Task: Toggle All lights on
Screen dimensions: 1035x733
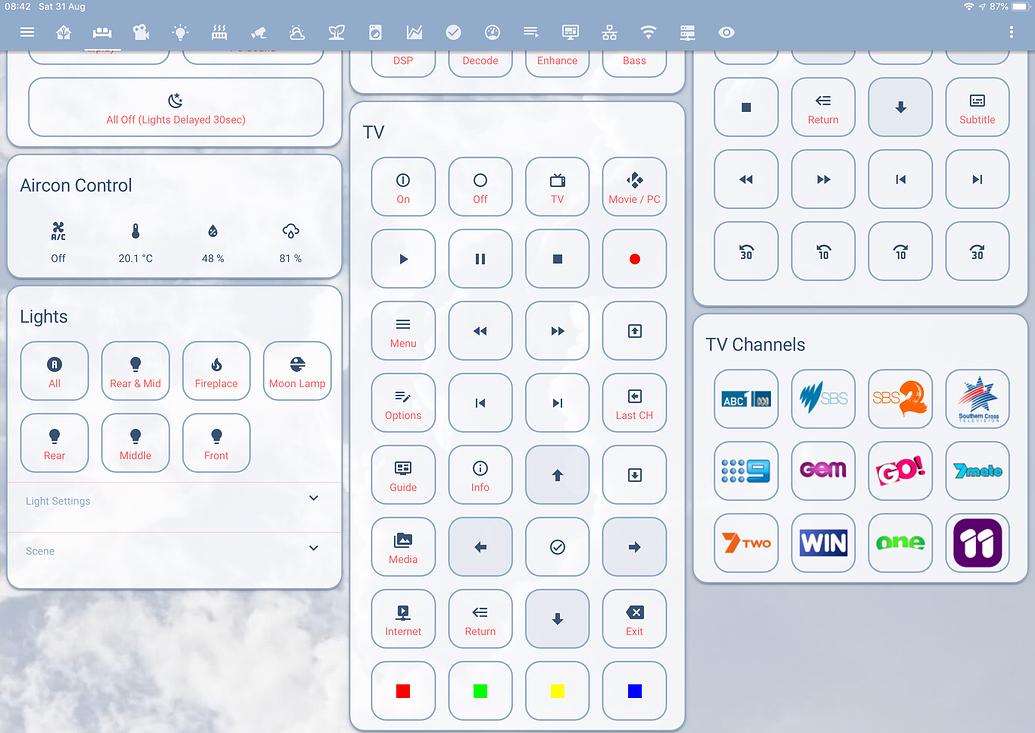Action: pos(54,371)
